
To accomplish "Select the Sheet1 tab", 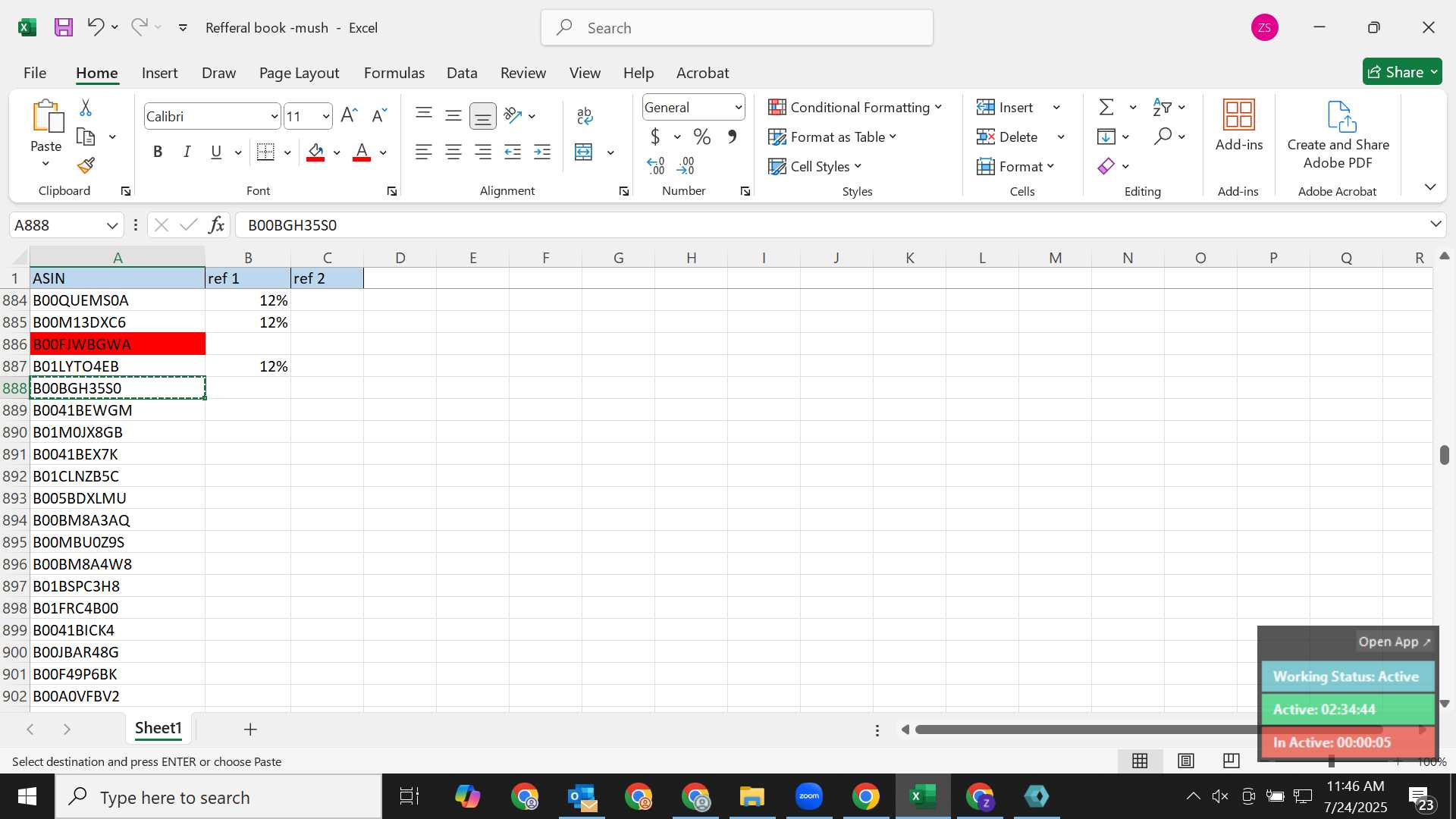I will 158,729.
